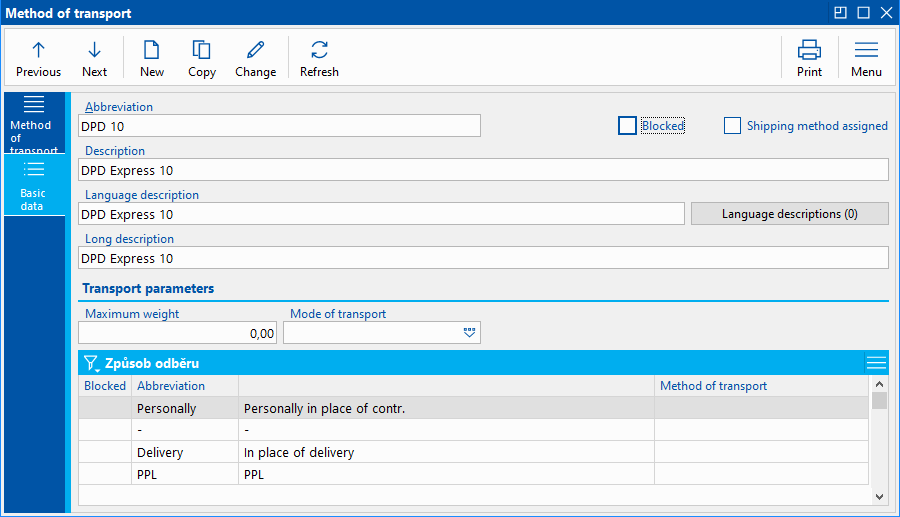Close the Method of transport window
The height and width of the screenshot is (517, 900).
click(887, 13)
